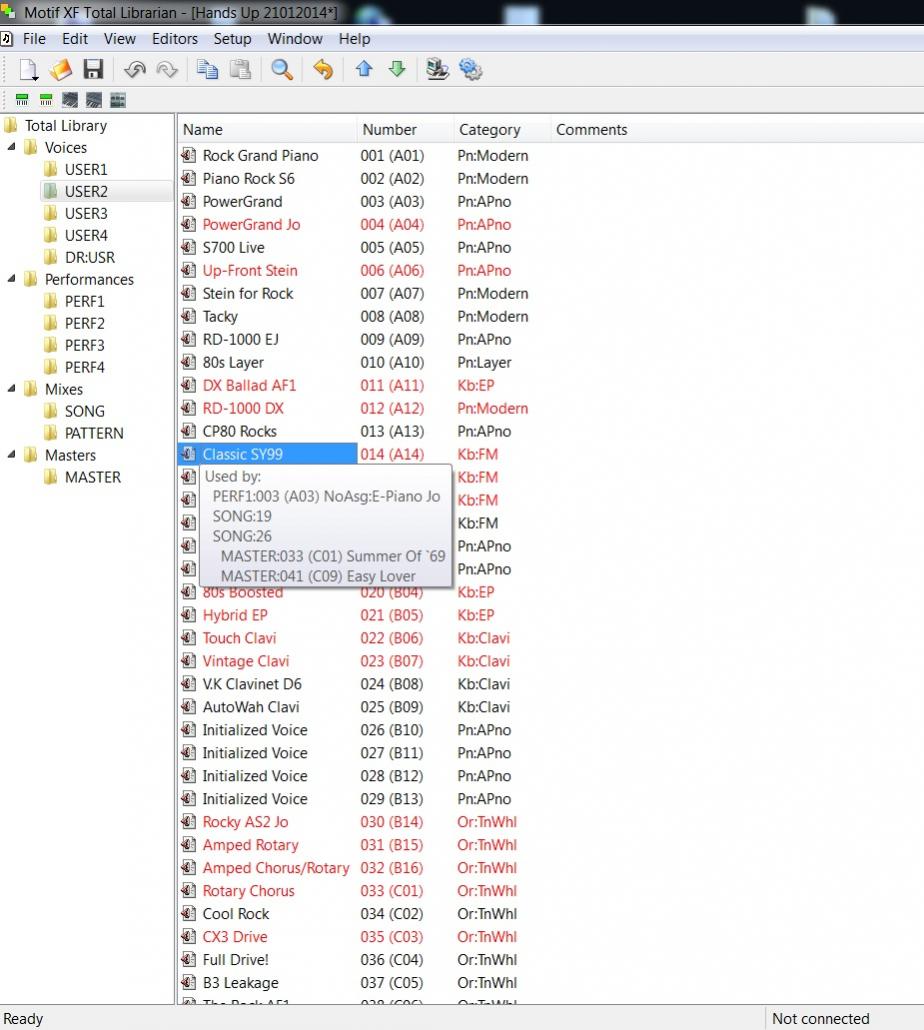The image size is (924, 1030).
Task: Click the Redo arrow icon
Action: tap(167, 70)
